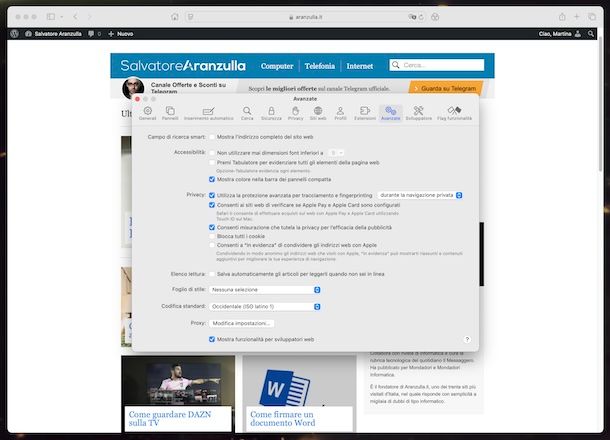The height and width of the screenshot is (440, 610).
Task: Click the Word document article thumbnail
Action: (300, 381)
